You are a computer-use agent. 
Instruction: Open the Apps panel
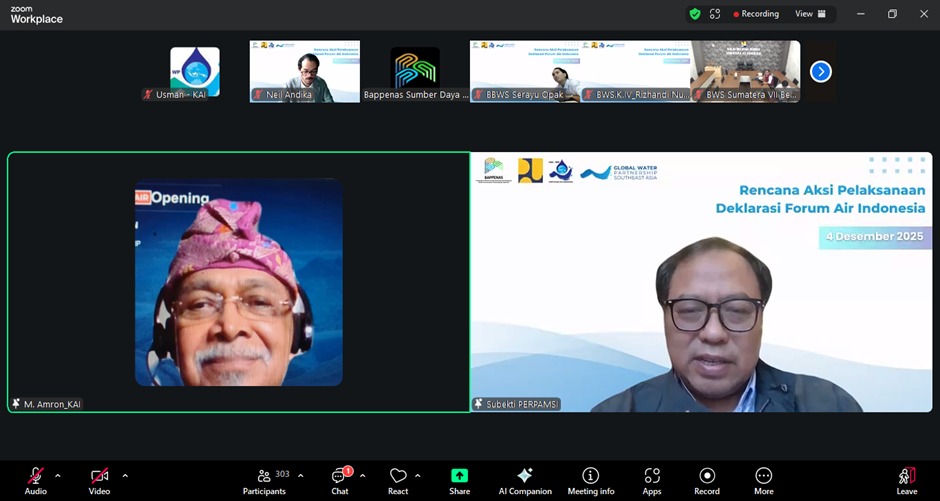coord(652,480)
